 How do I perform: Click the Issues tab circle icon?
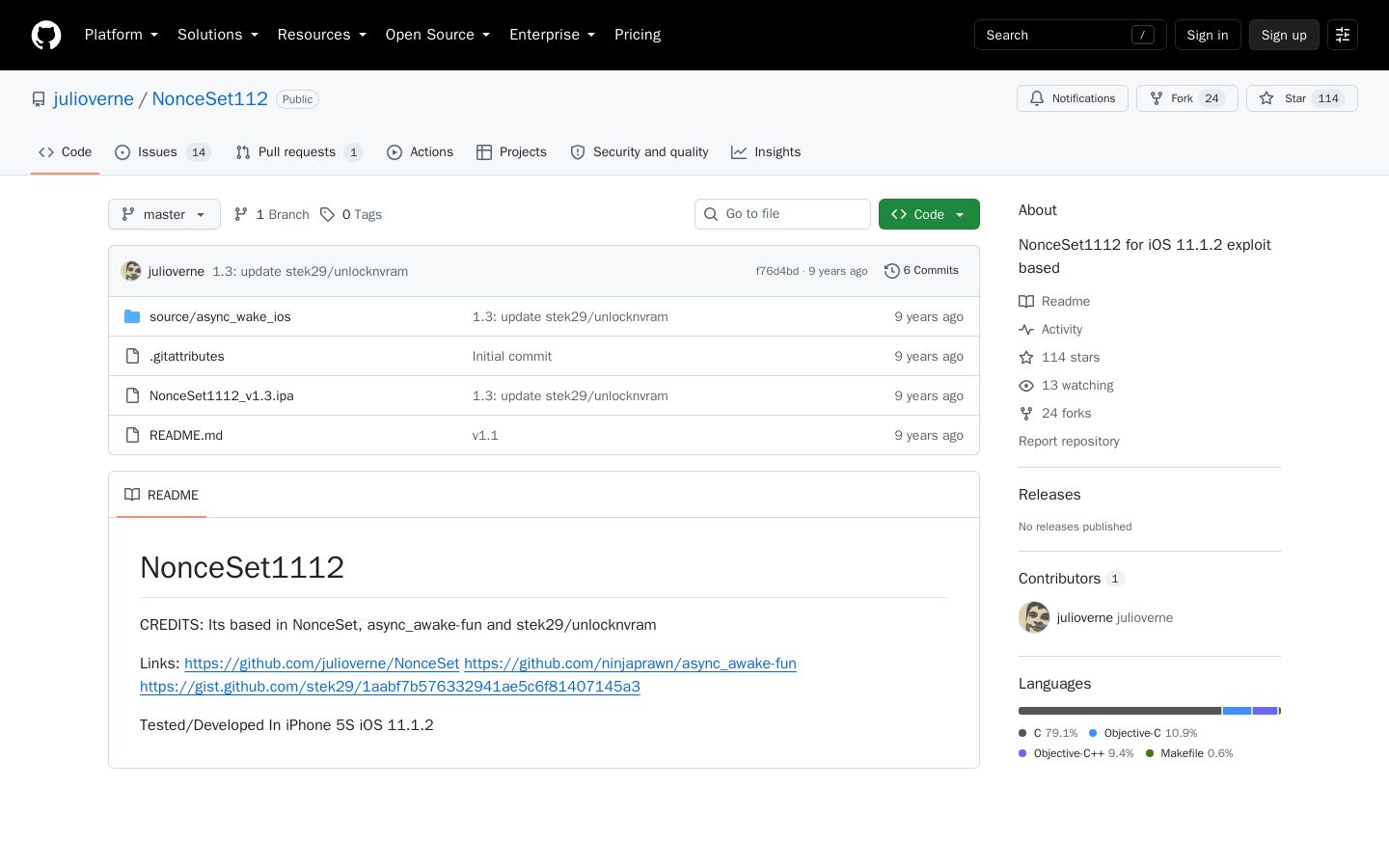123,152
